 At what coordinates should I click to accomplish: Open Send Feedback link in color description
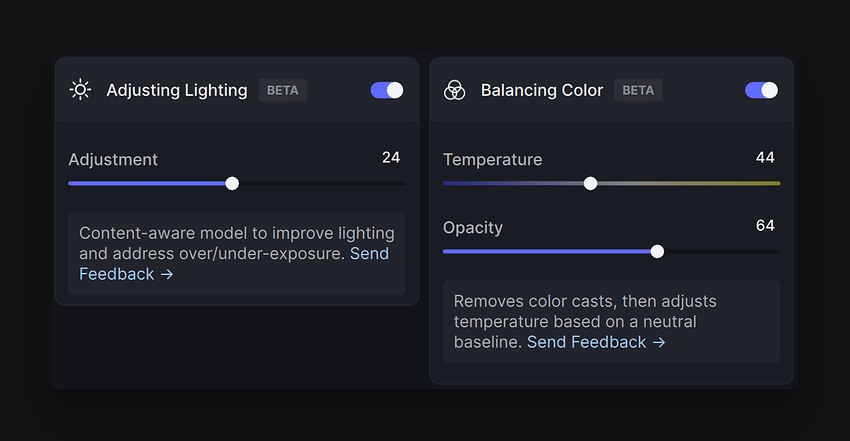587,342
